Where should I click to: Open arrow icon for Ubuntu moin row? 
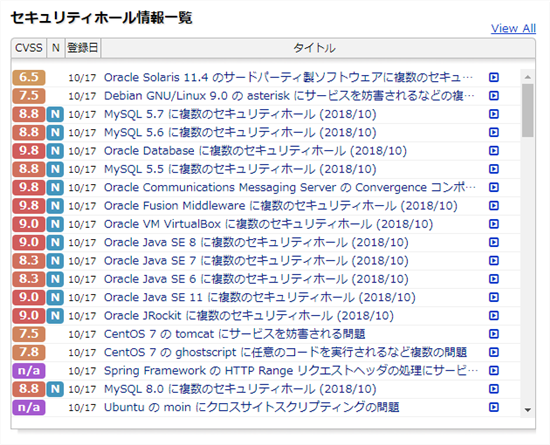(494, 407)
